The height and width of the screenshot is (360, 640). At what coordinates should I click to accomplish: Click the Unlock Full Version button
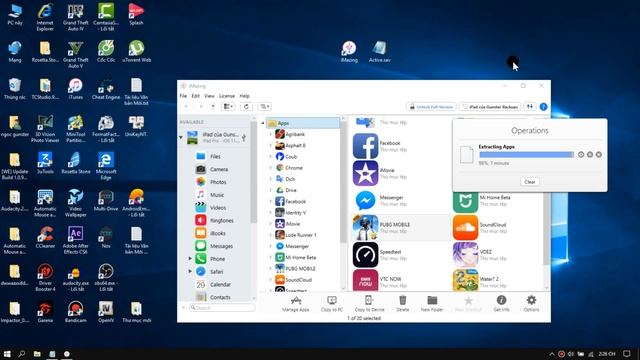[431, 107]
